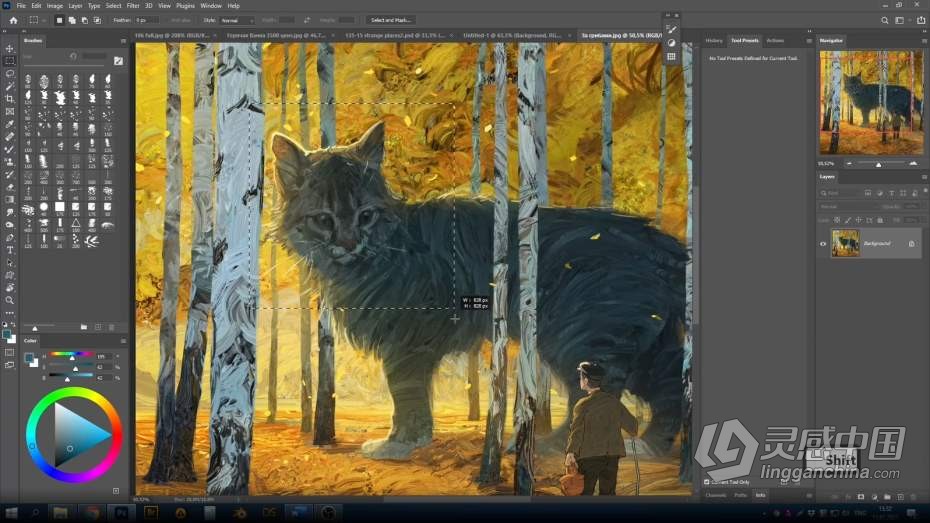Choose New selection mode button
This screenshot has width=930, height=523.
click(x=59, y=20)
